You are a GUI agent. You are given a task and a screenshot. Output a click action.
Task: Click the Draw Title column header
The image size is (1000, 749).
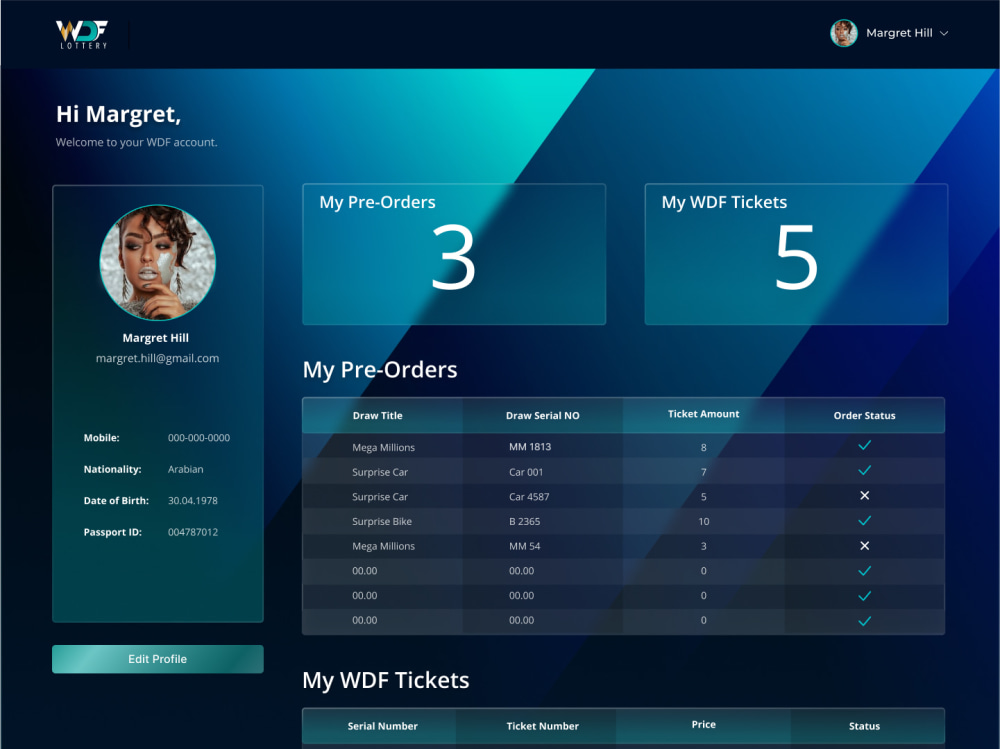click(x=378, y=415)
